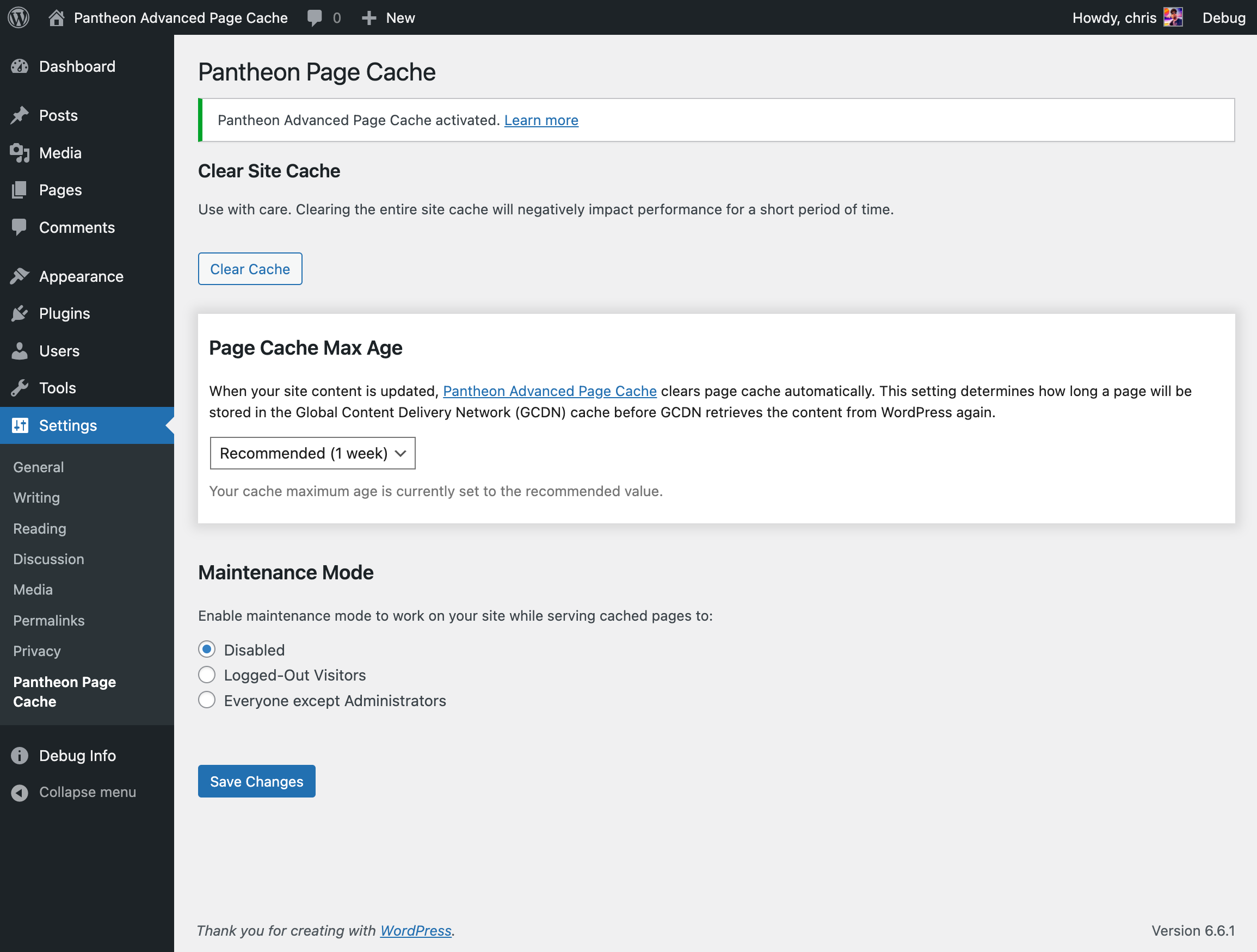Viewport: 1257px width, 952px height.
Task: Open Tools via the wrench icon
Action: click(x=20, y=388)
